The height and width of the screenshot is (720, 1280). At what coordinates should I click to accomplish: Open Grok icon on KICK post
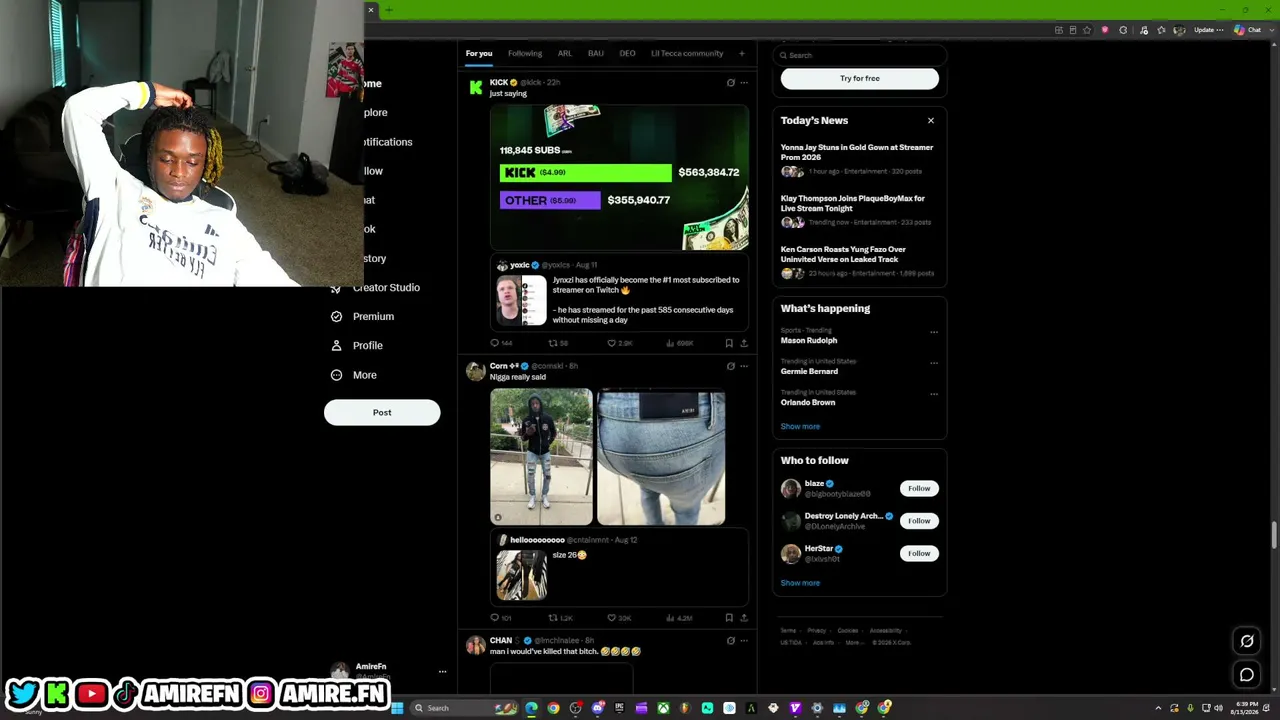click(730, 83)
